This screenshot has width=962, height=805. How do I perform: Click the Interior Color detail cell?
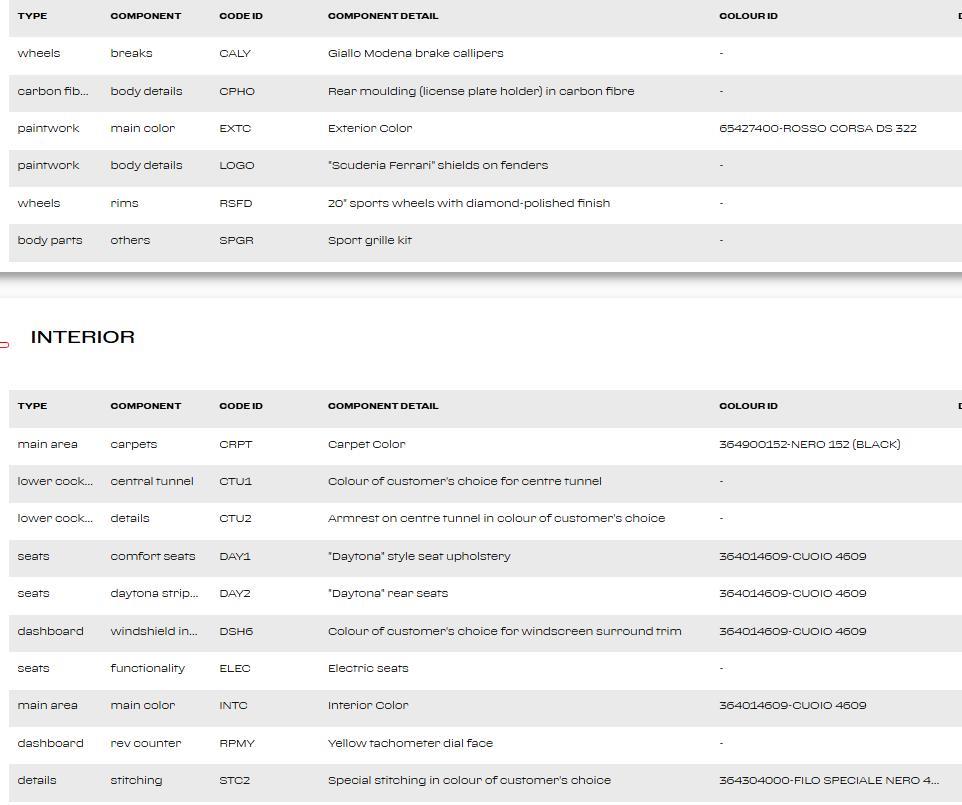(x=368, y=705)
